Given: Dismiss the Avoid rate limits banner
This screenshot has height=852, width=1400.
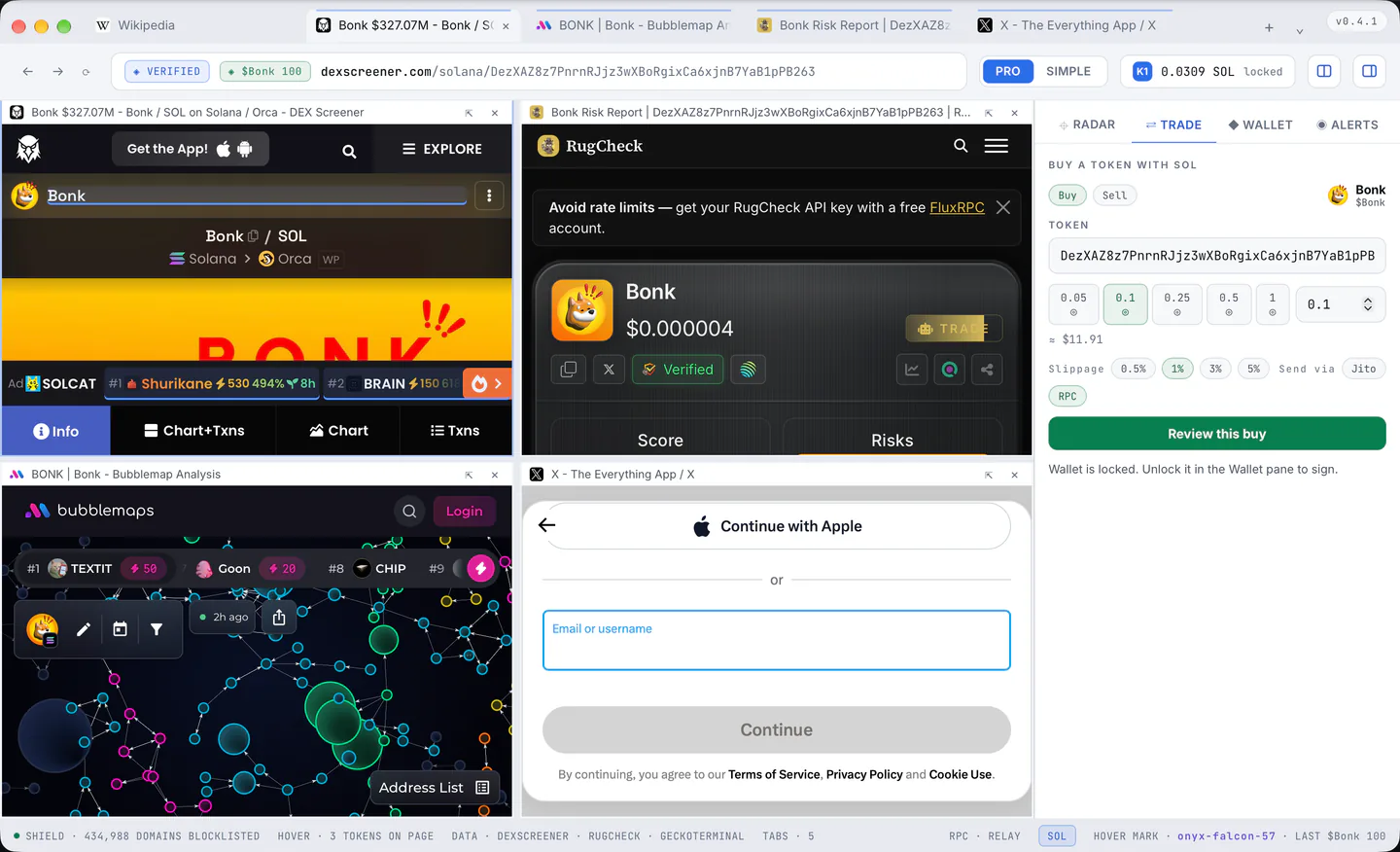Looking at the screenshot, I should pos(1003,207).
